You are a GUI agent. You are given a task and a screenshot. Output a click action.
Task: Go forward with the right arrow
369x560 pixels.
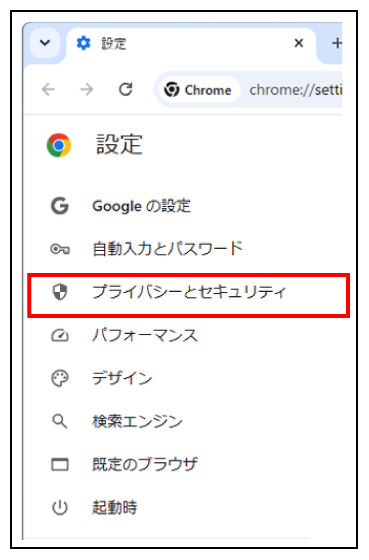coord(87,89)
